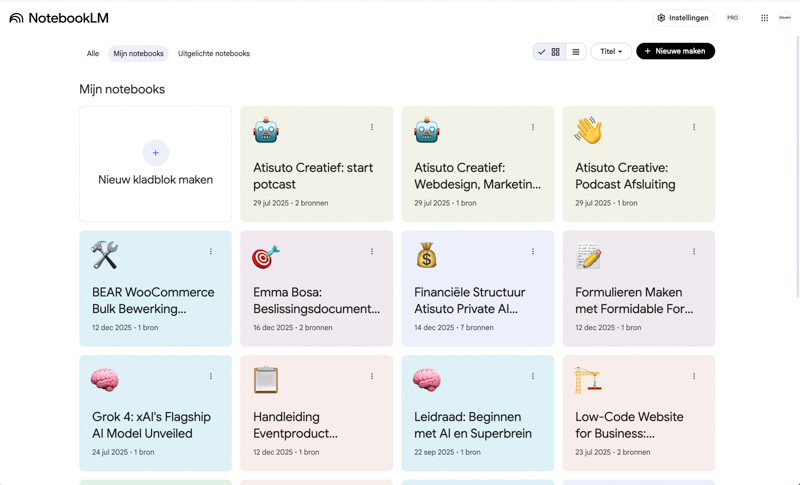The image size is (800, 485).
Task: Click the Nieuwe maken button
Action: point(675,51)
